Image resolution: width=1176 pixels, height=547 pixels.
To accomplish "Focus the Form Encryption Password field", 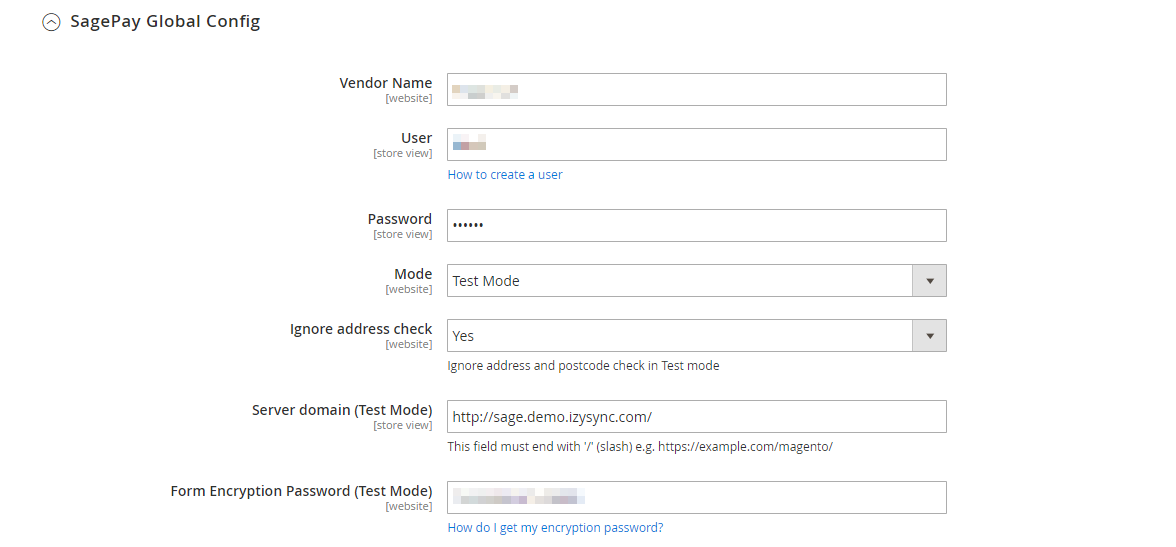I will [x=696, y=498].
